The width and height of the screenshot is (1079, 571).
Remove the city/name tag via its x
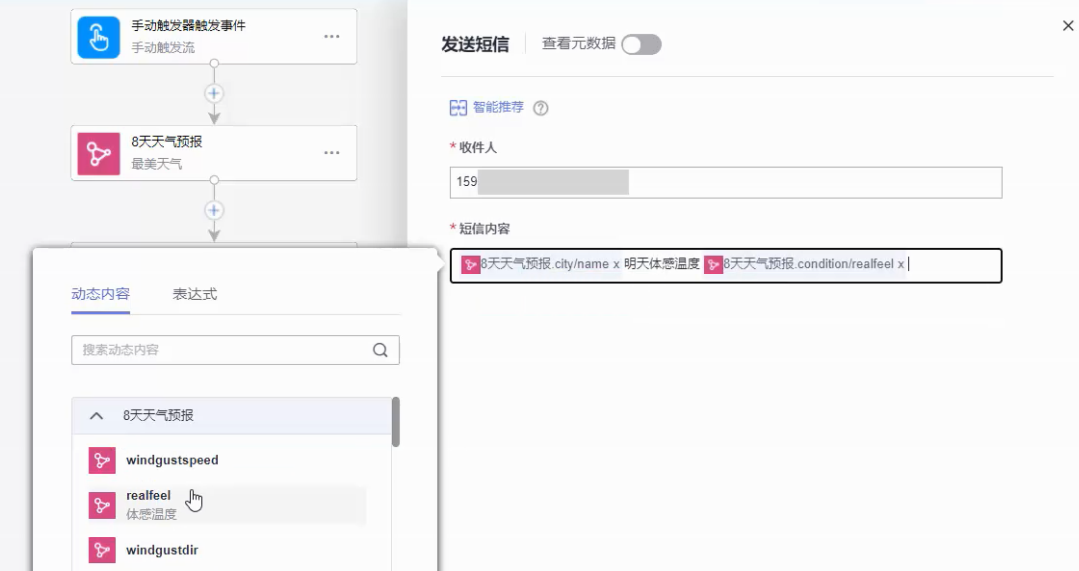[x=616, y=264]
